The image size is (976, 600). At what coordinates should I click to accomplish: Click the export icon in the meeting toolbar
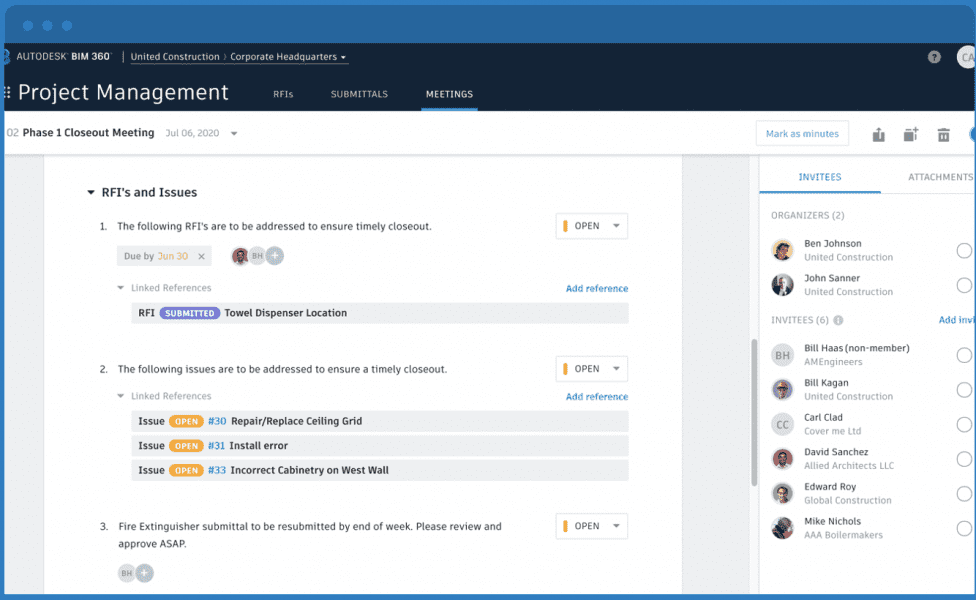coord(878,133)
